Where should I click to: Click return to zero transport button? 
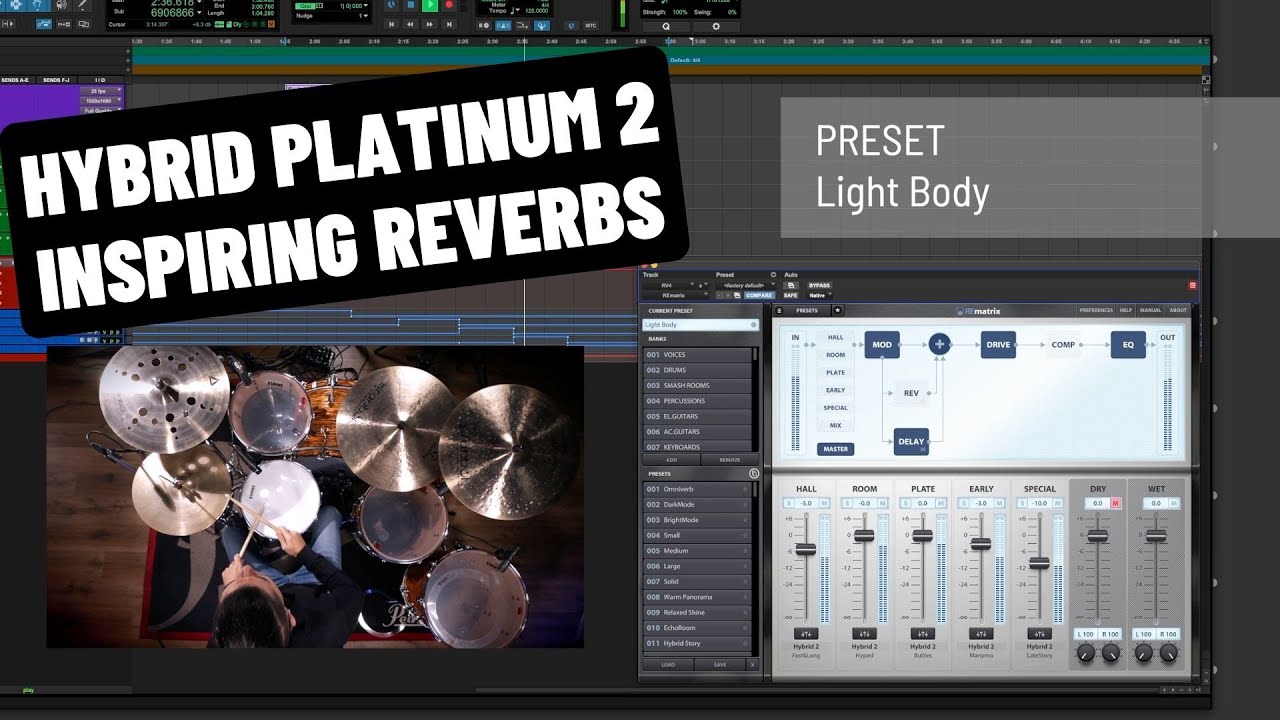392,24
